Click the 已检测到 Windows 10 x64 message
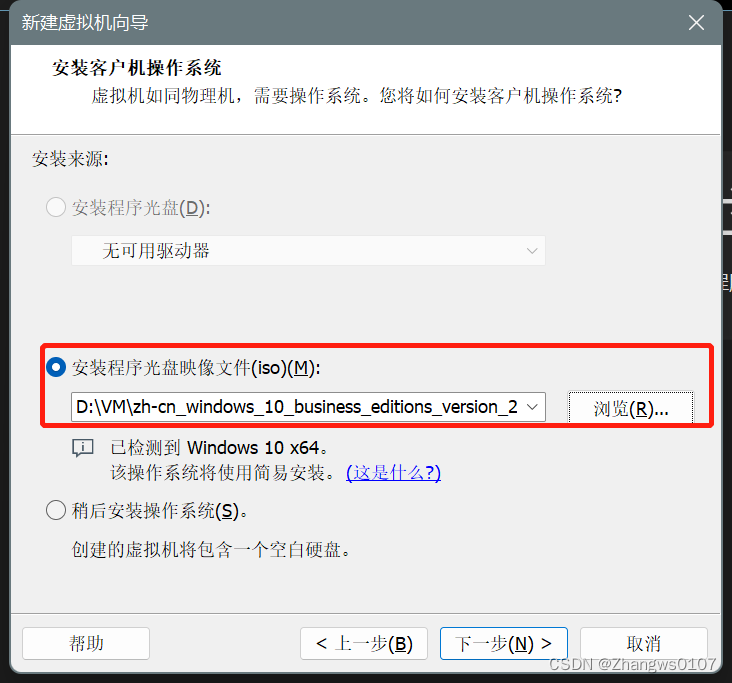This screenshot has height=683, width=732. (218, 448)
